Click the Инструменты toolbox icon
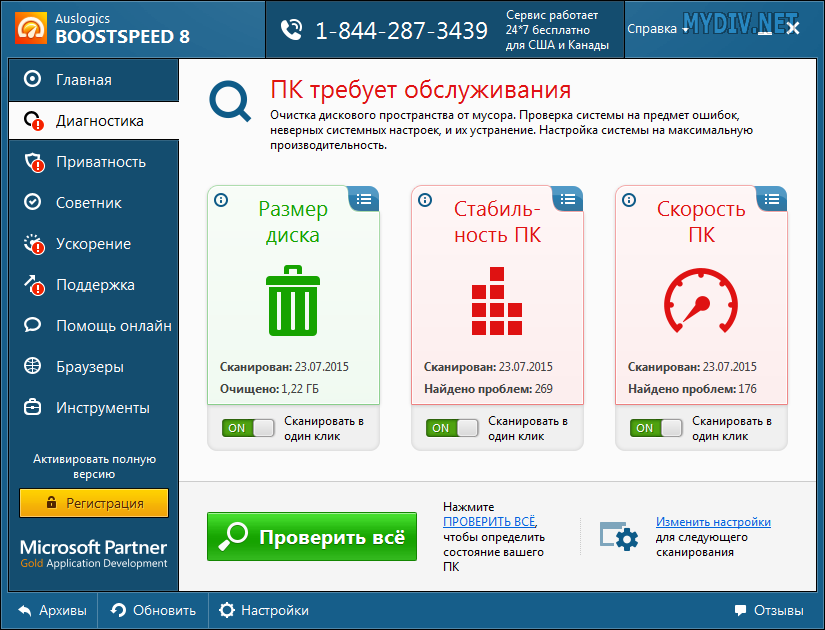The height and width of the screenshot is (630, 825). [32, 407]
